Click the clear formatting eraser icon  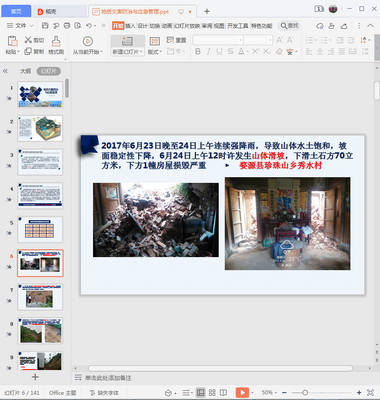(279, 51)
